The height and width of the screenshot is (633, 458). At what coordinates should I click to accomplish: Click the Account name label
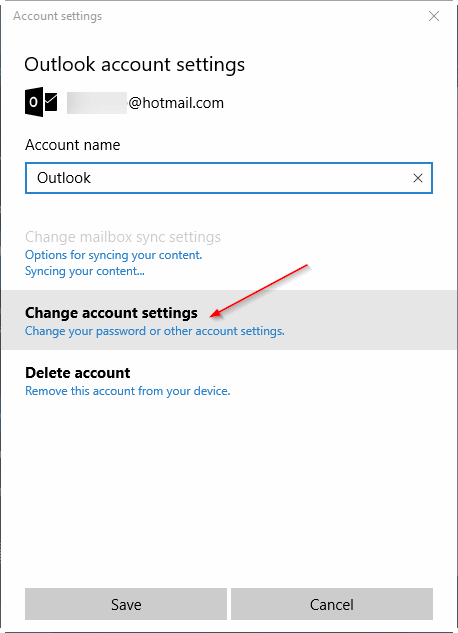click(73, 145)
